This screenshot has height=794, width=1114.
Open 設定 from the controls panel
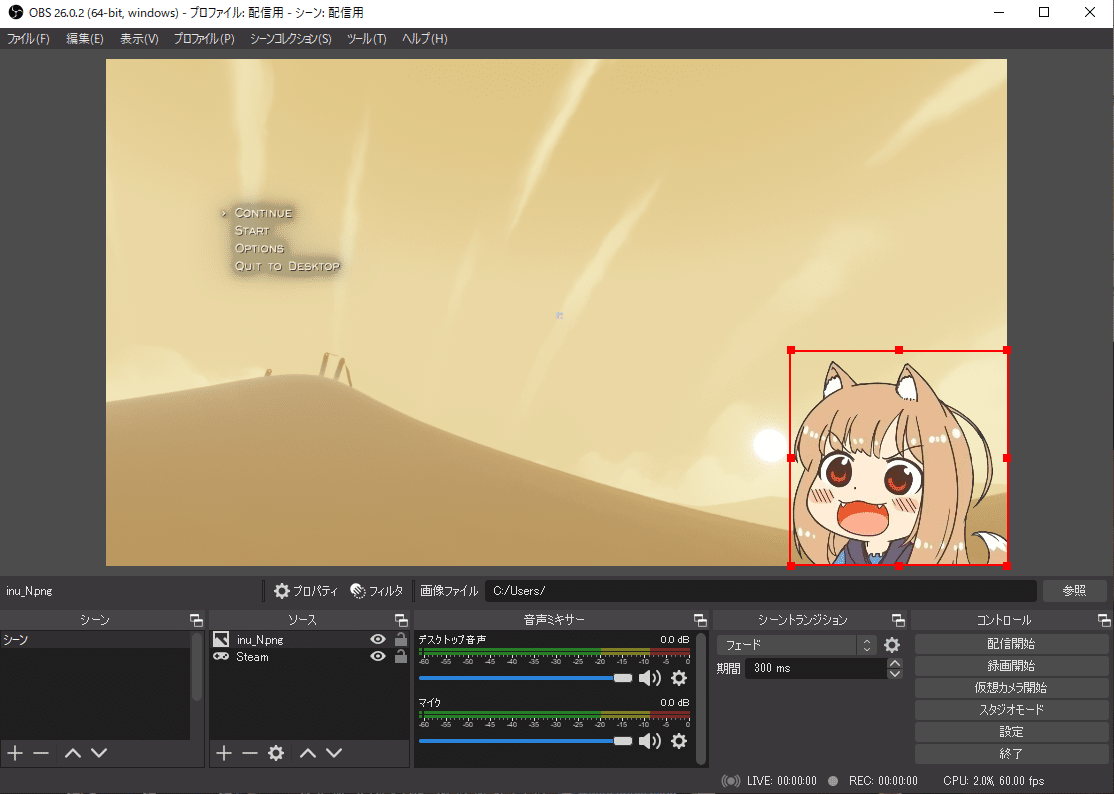pos(1011,732)
